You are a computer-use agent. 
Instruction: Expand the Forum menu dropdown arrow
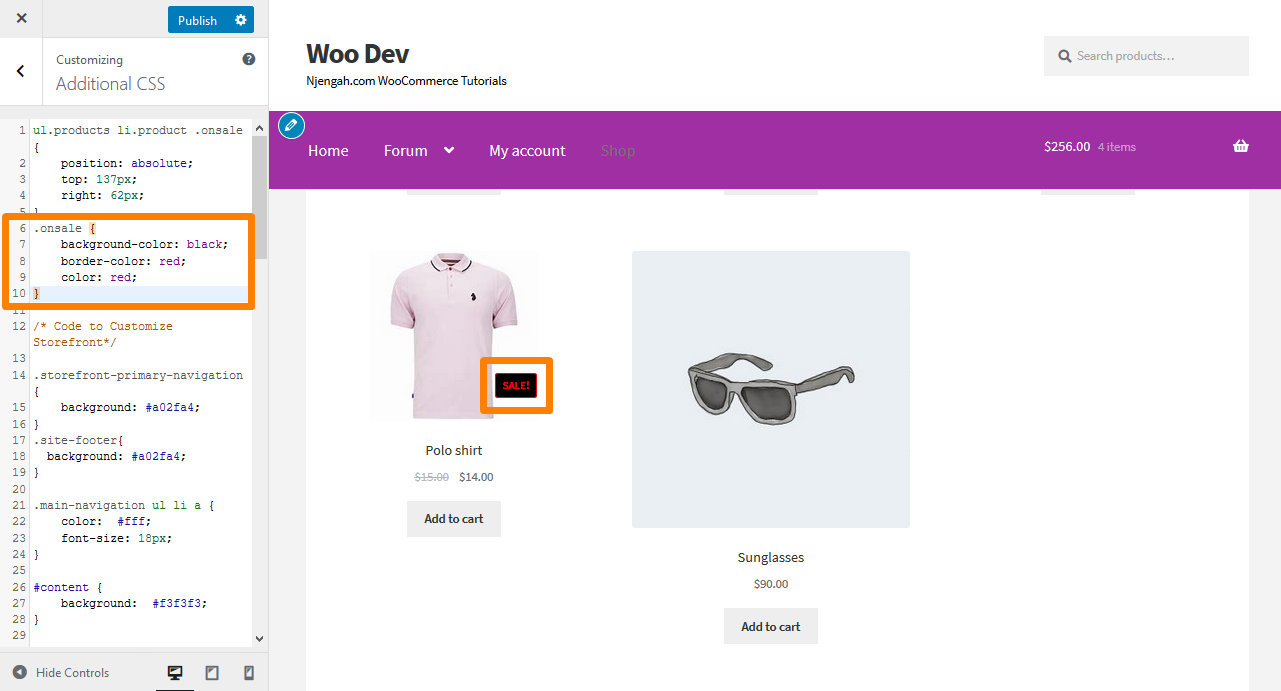coord(449,150)
